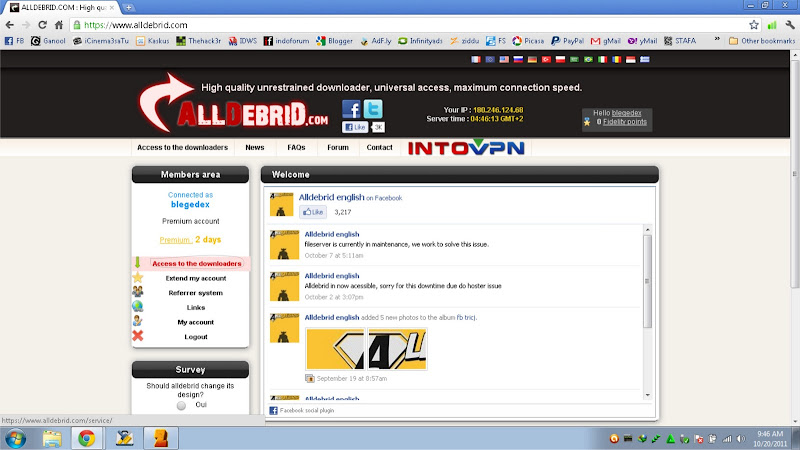The height and width of the screenshot is (450, 800).
Task: Select the German flag language icon
Action: click(532, 60)
